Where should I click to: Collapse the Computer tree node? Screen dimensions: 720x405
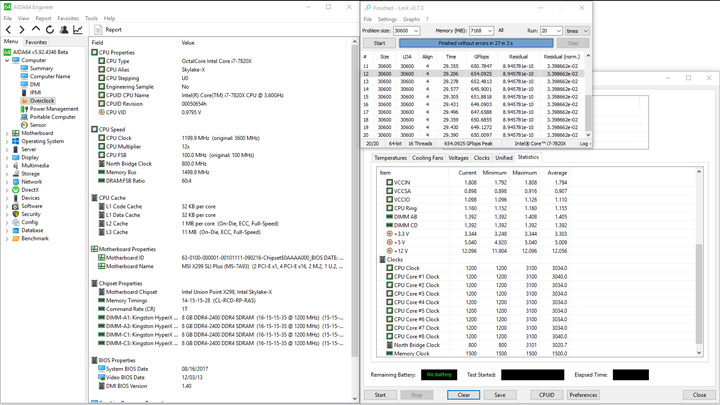(x=7, y=60)
